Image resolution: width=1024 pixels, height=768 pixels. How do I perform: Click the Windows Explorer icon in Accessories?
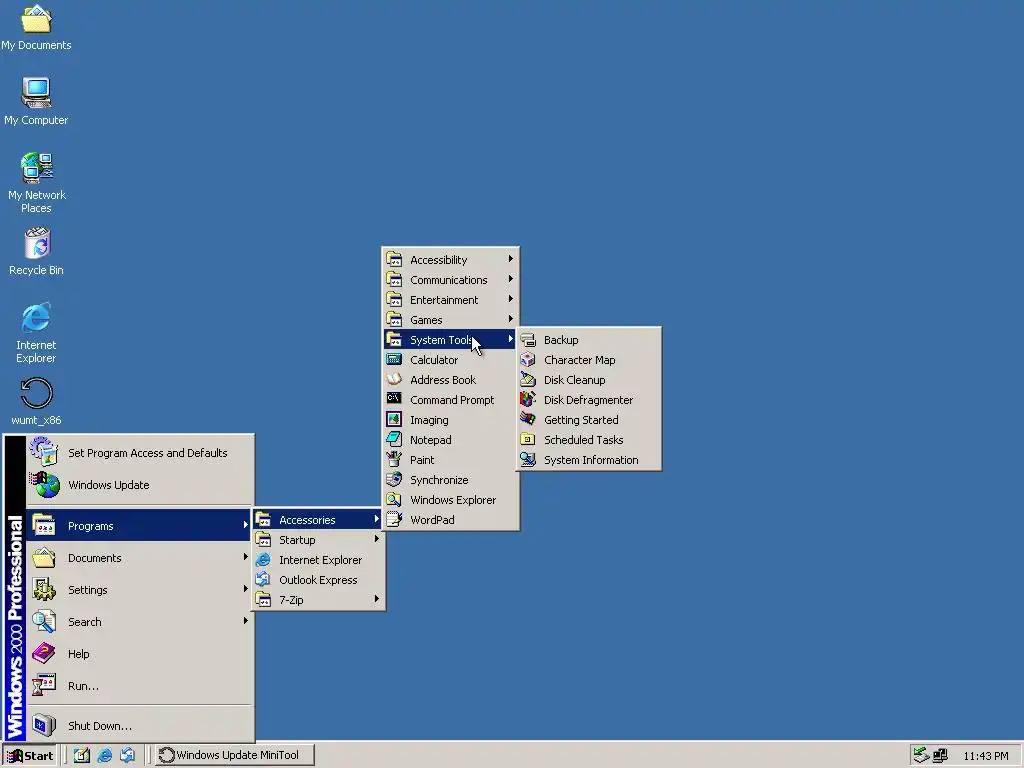click(x=394, y=500)
